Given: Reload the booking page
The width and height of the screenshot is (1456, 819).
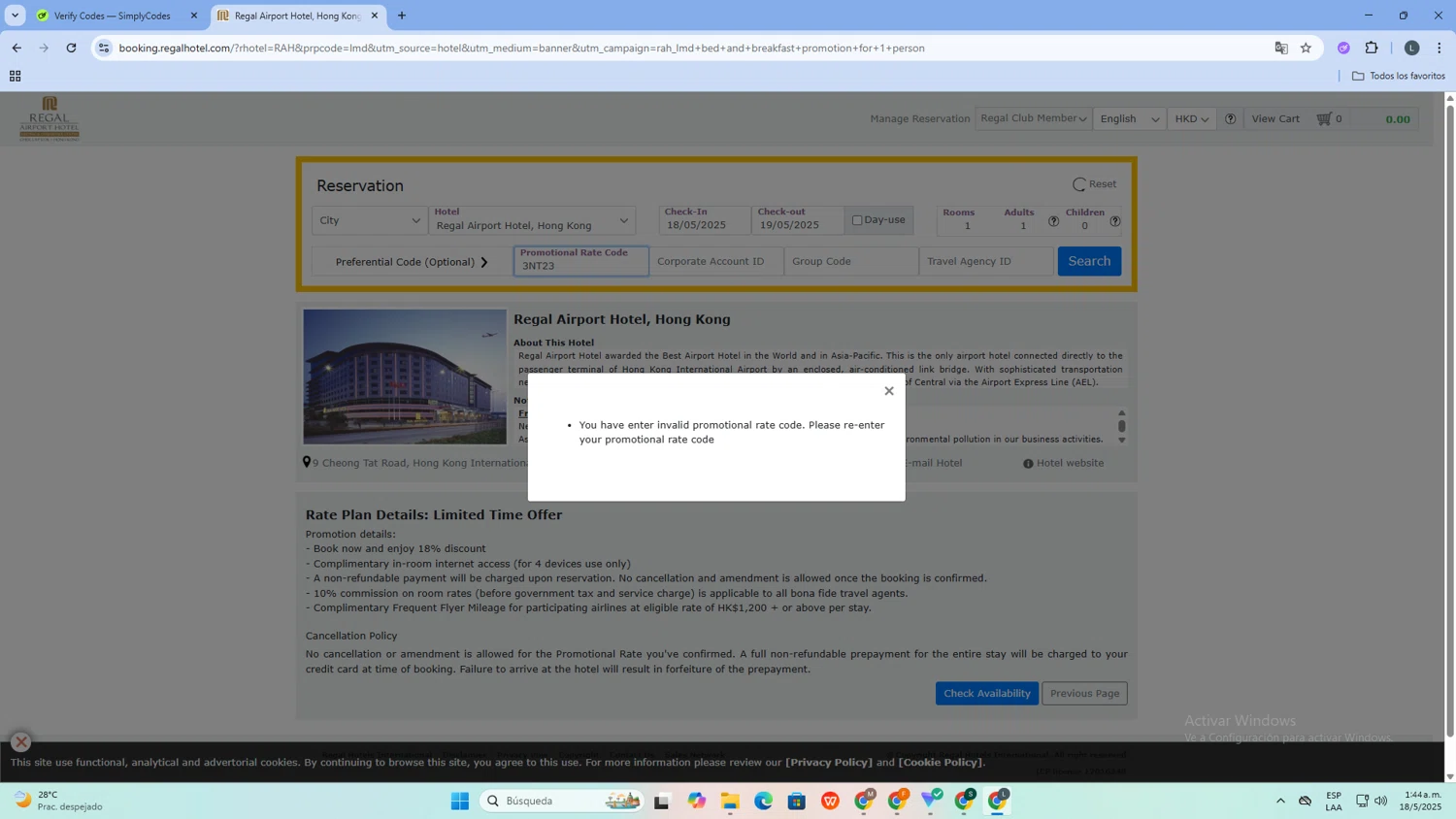Looking at the screenshot, I should pyautogui.click(x=71, y=48).
